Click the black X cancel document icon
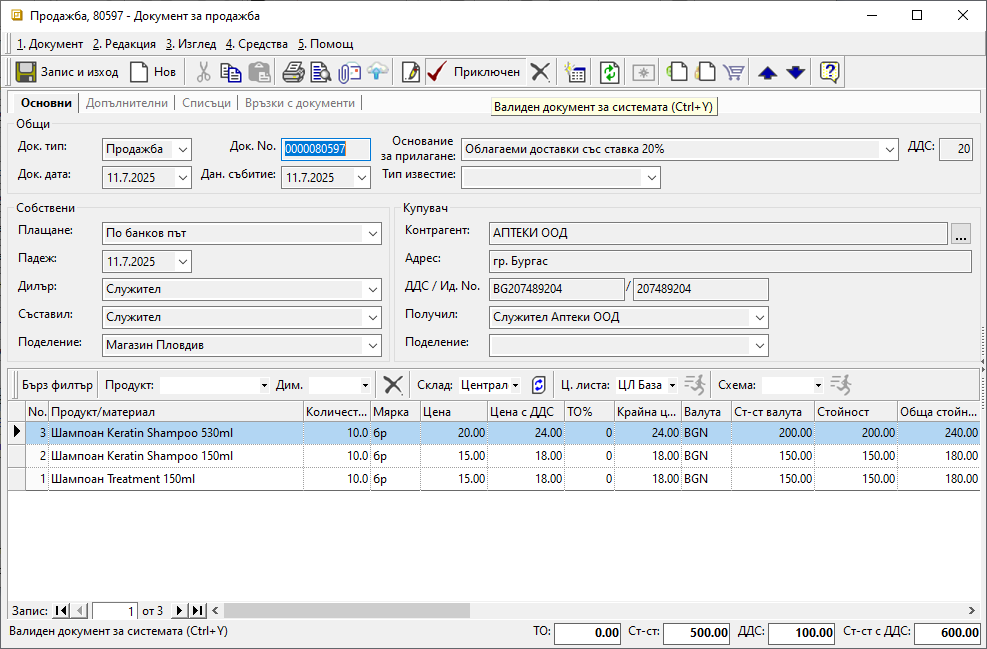Viewport: 987px width, 649px height. 540,72
